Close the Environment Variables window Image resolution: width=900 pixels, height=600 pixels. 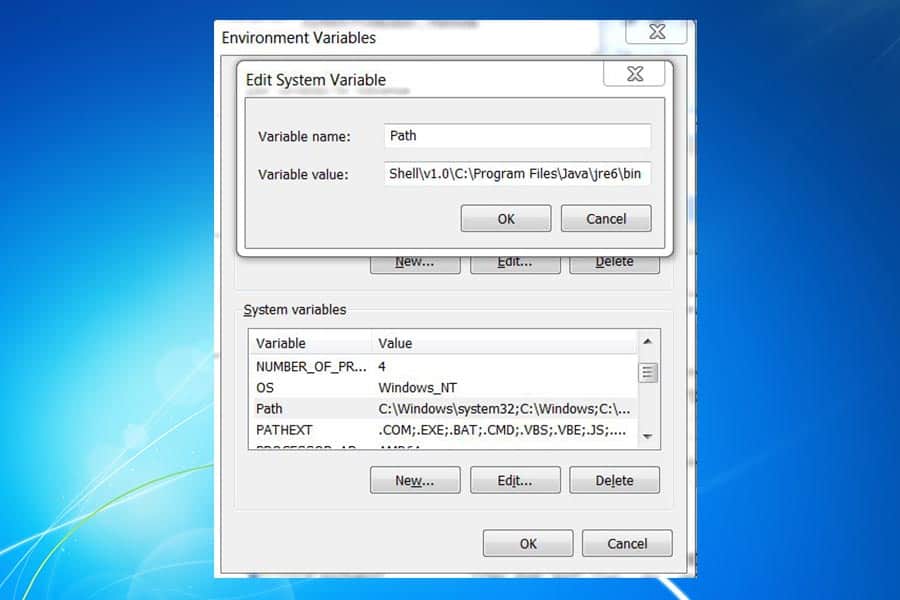click(x=656, y=31)
